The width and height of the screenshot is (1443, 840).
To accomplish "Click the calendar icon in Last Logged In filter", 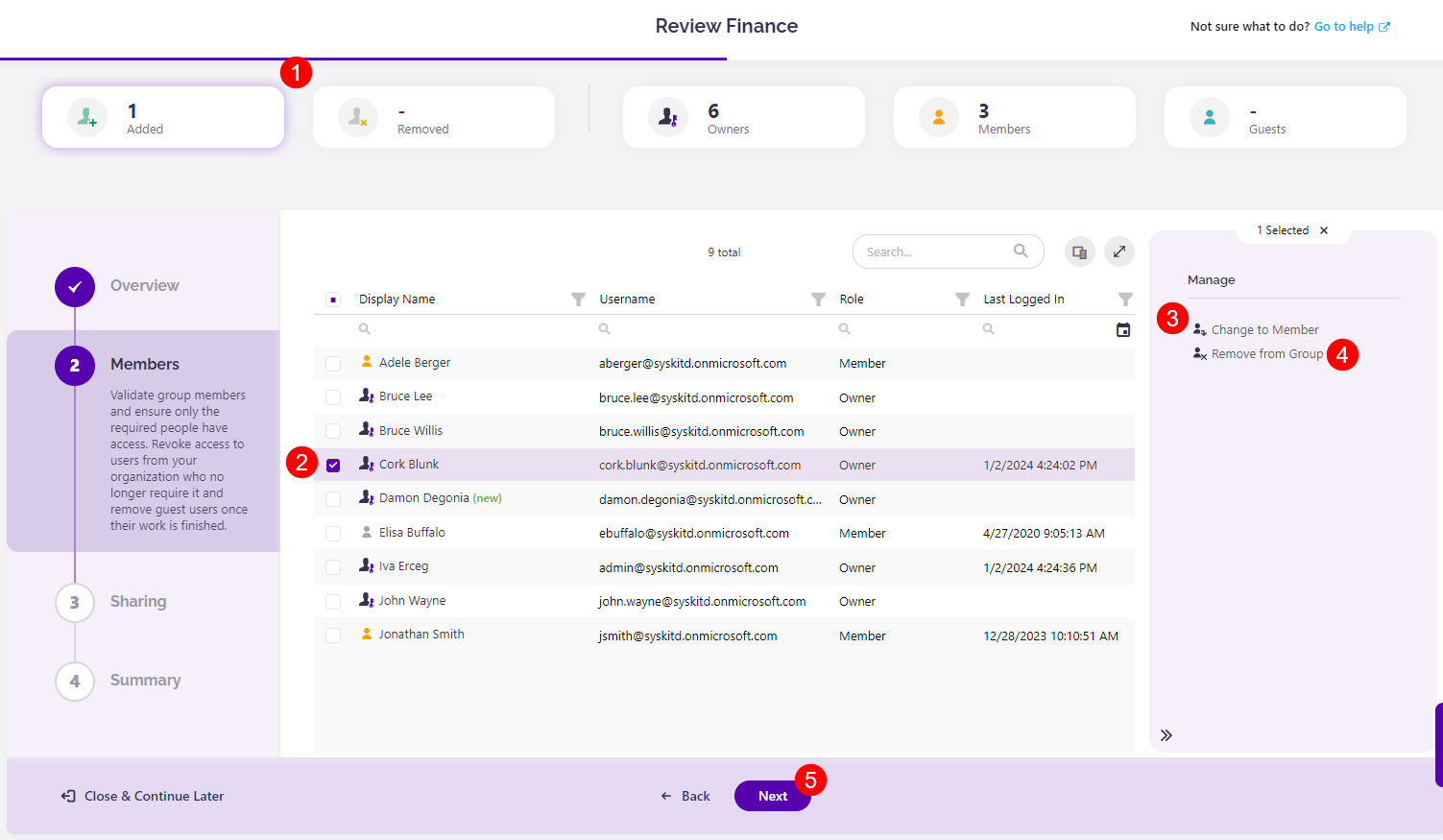I will coord(1122,328).
